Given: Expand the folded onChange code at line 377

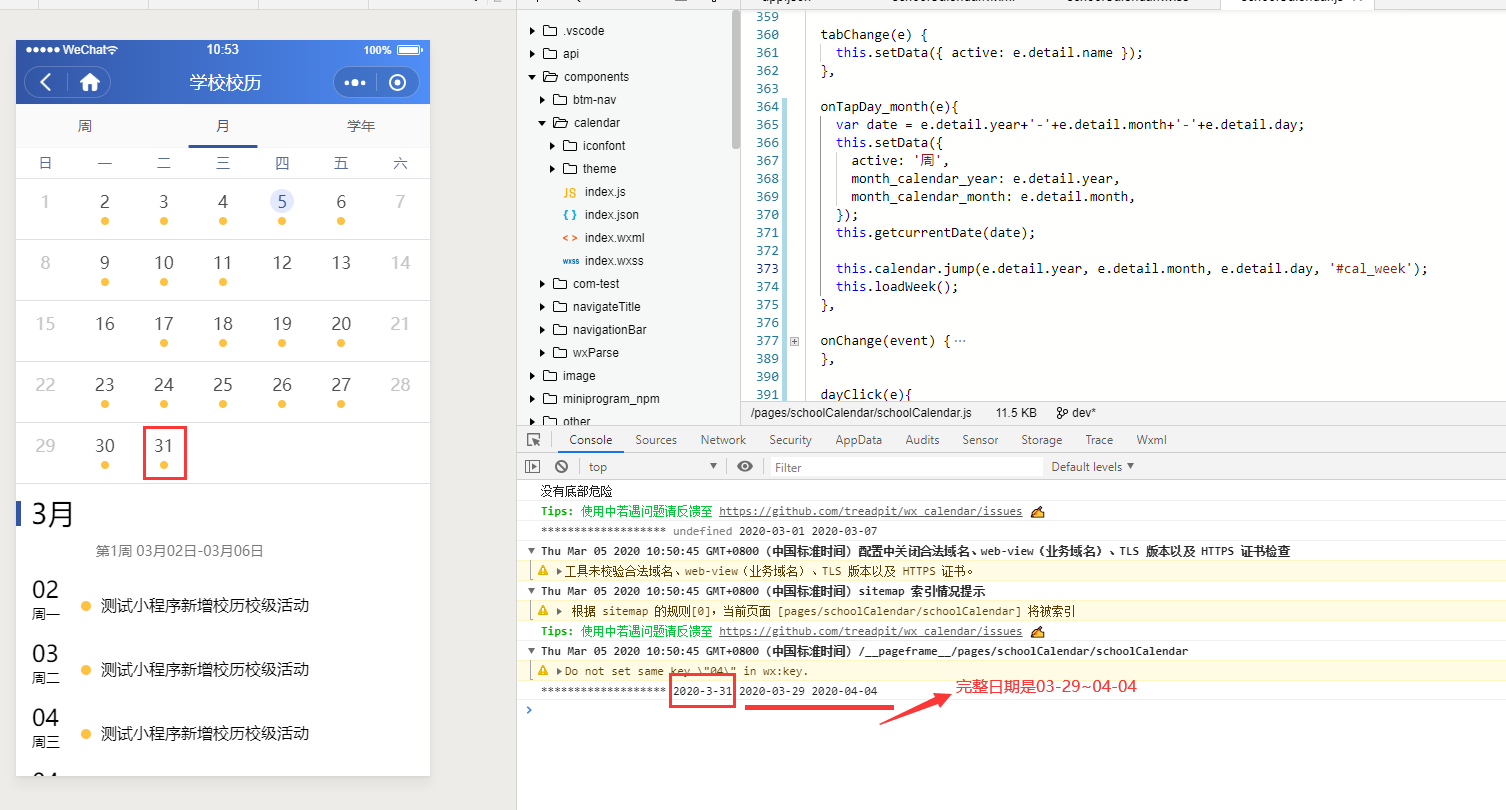Looking at the screenshot, I should pyautogui.click(x=794, y=341).
